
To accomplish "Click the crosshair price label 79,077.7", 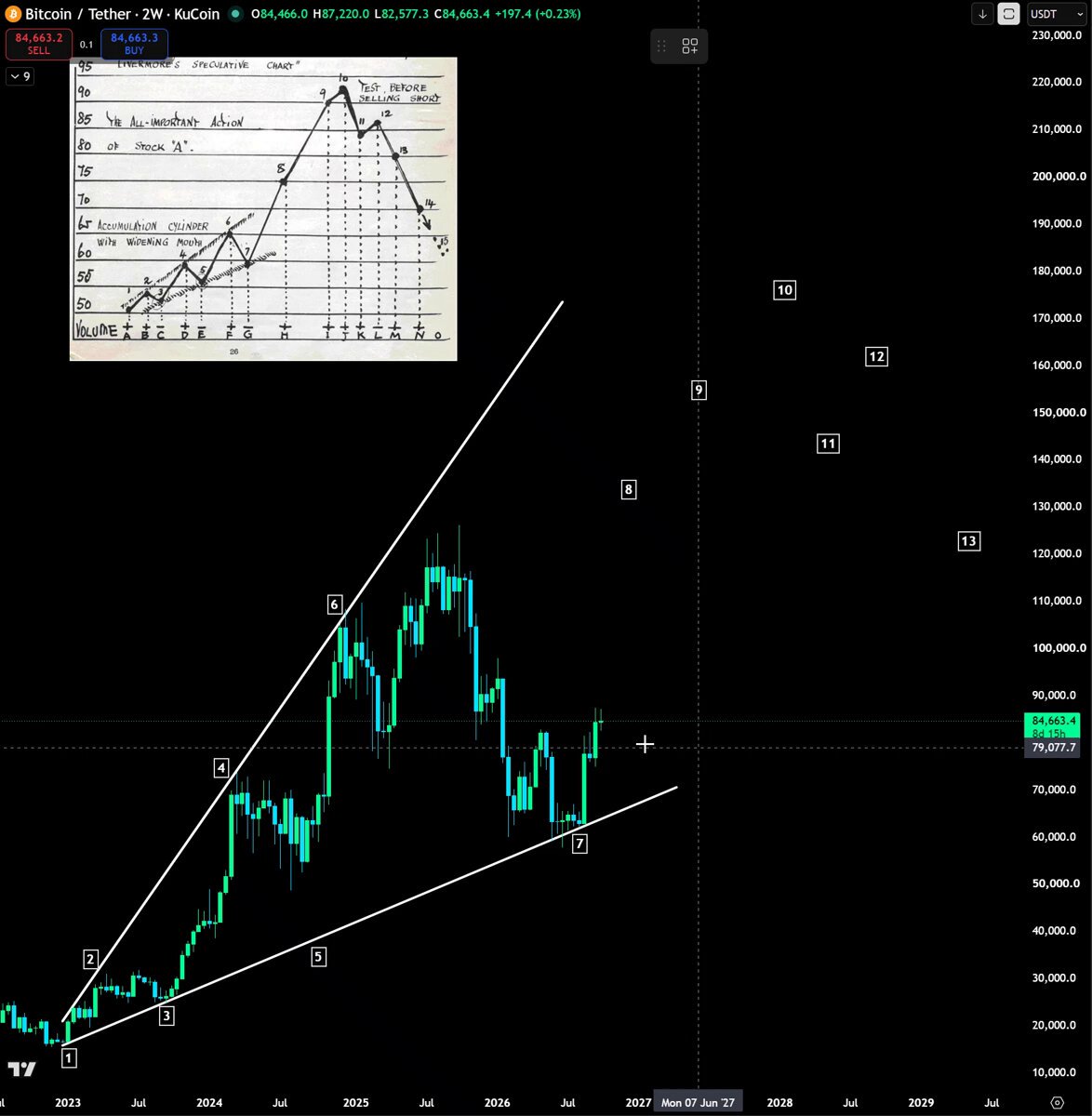I will tap(1053, 748).
